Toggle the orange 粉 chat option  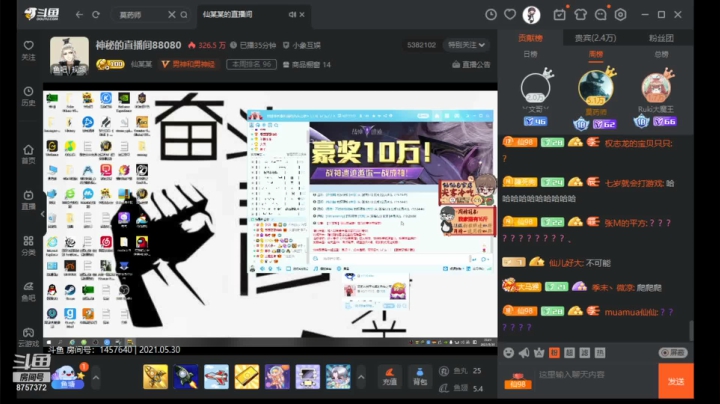[554, 353]
